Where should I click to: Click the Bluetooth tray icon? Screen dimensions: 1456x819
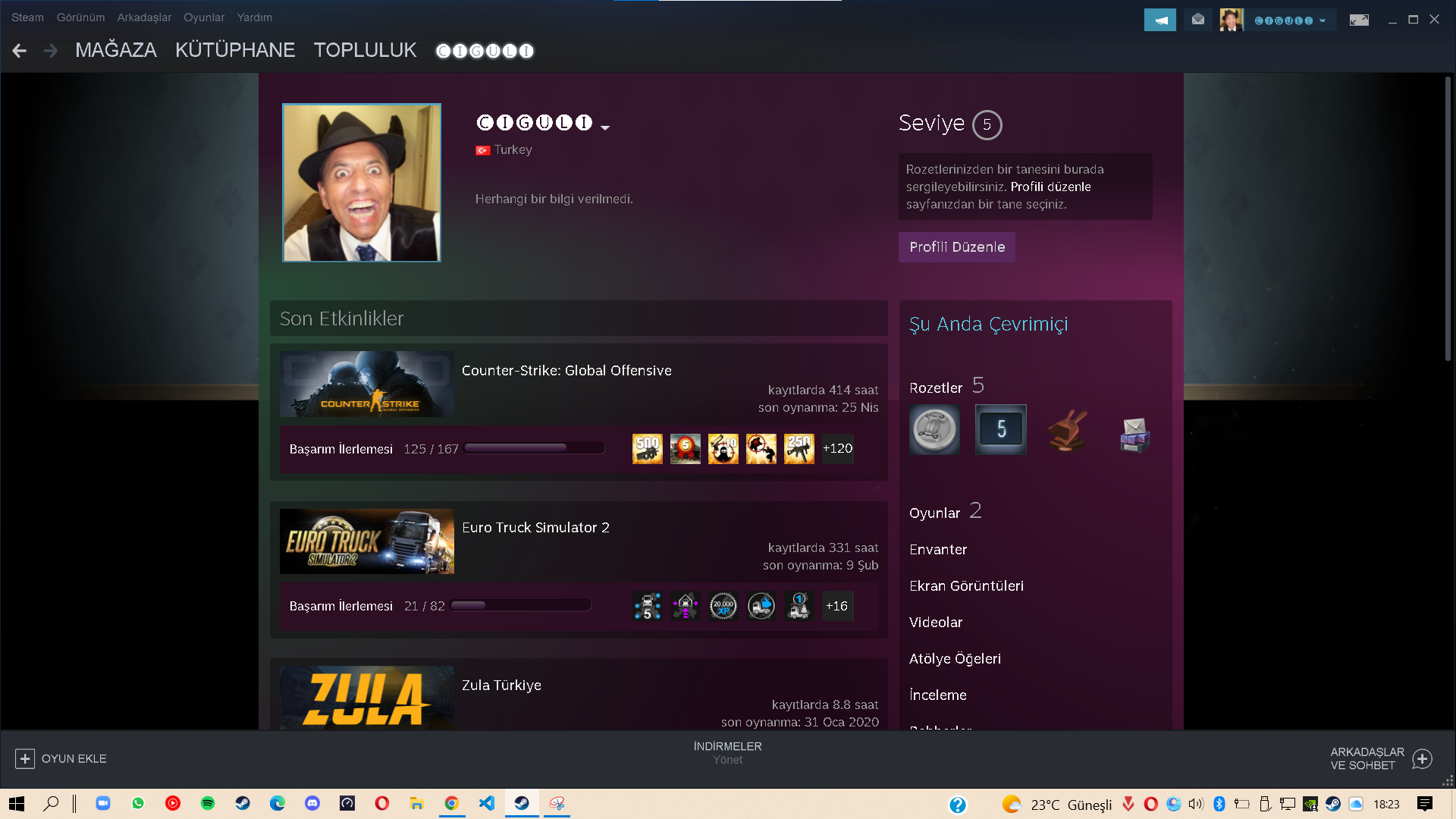1219,804
